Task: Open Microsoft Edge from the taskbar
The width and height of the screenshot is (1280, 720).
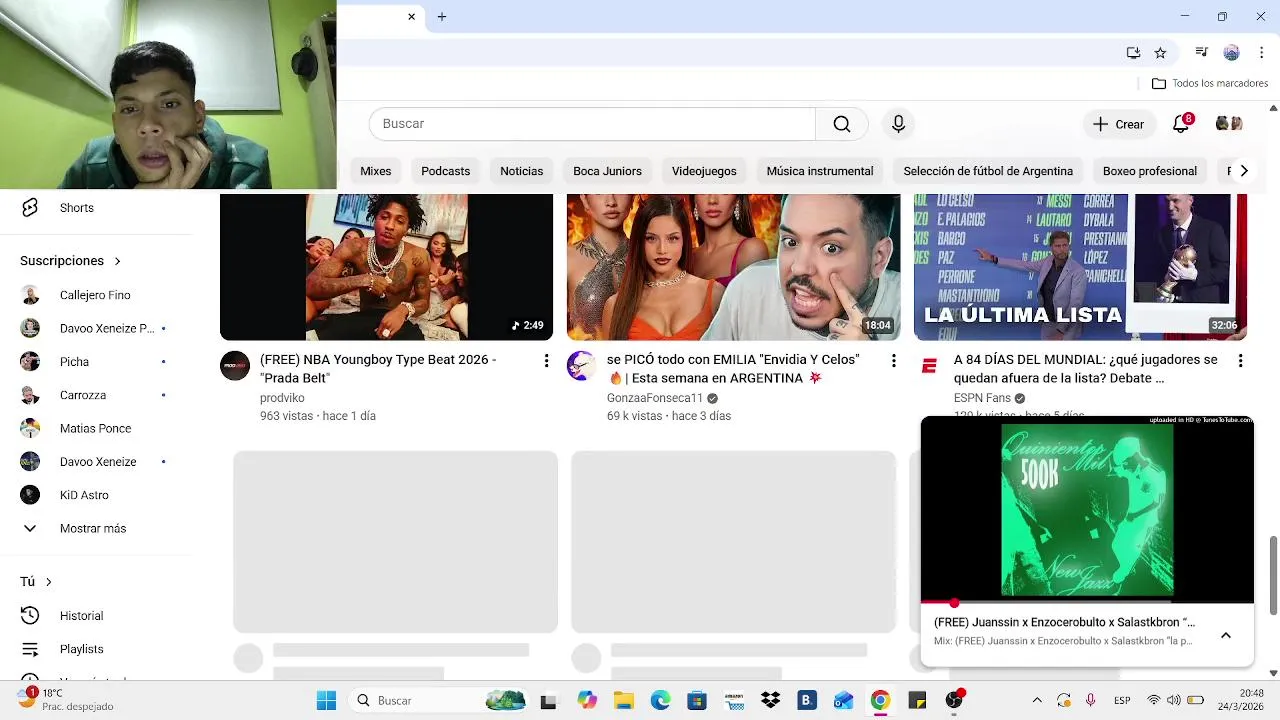Action: tap(660, 701)
